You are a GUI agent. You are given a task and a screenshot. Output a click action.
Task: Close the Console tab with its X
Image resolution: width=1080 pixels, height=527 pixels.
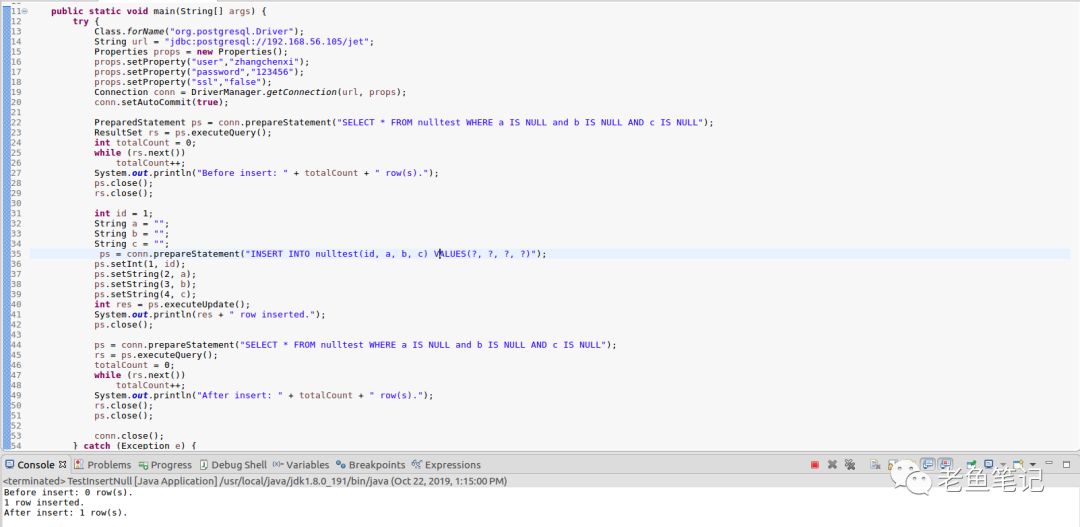pyautogui.click(x=62, y=464)
